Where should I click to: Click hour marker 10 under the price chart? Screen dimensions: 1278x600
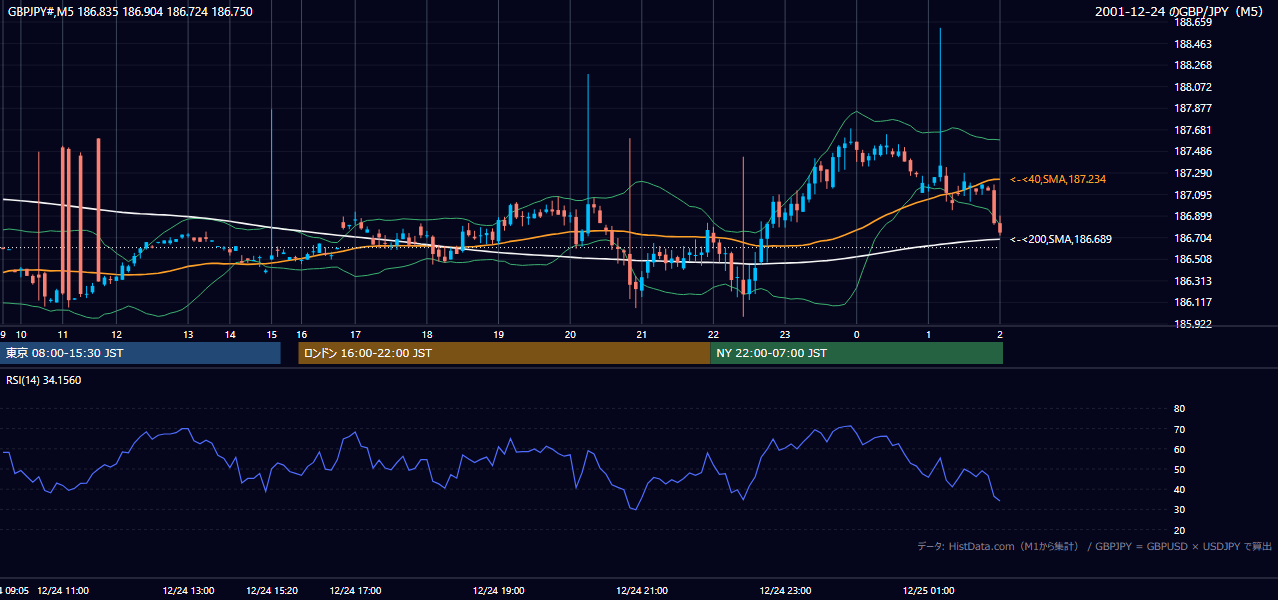21,335
